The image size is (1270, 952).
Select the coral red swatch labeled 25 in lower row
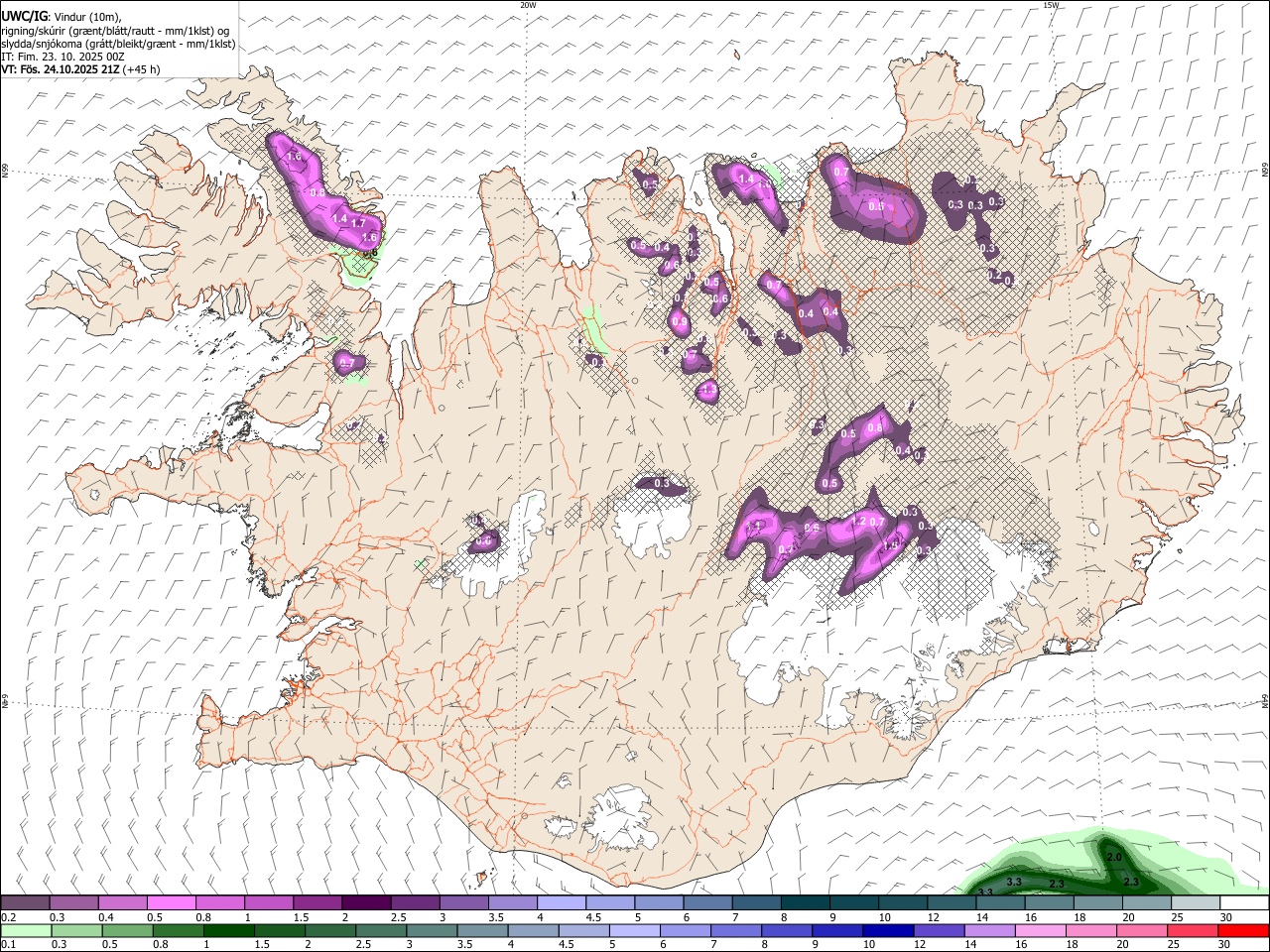pyautogui.click(x=1192, y=931)
